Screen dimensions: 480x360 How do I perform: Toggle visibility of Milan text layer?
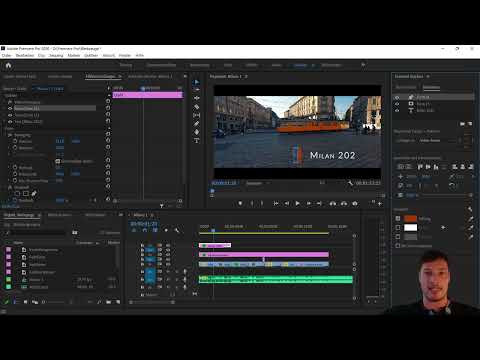click(397, 110)
